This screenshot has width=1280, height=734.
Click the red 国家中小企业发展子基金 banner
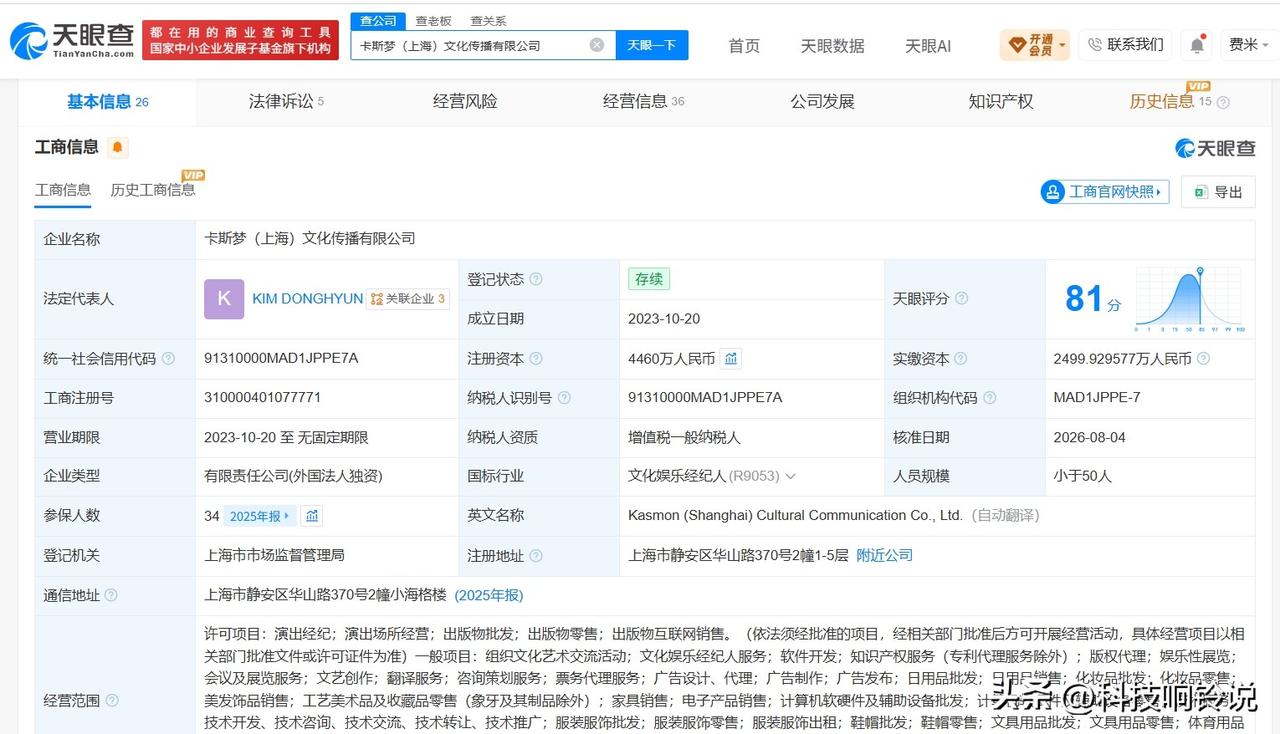(x=240, y=41)
